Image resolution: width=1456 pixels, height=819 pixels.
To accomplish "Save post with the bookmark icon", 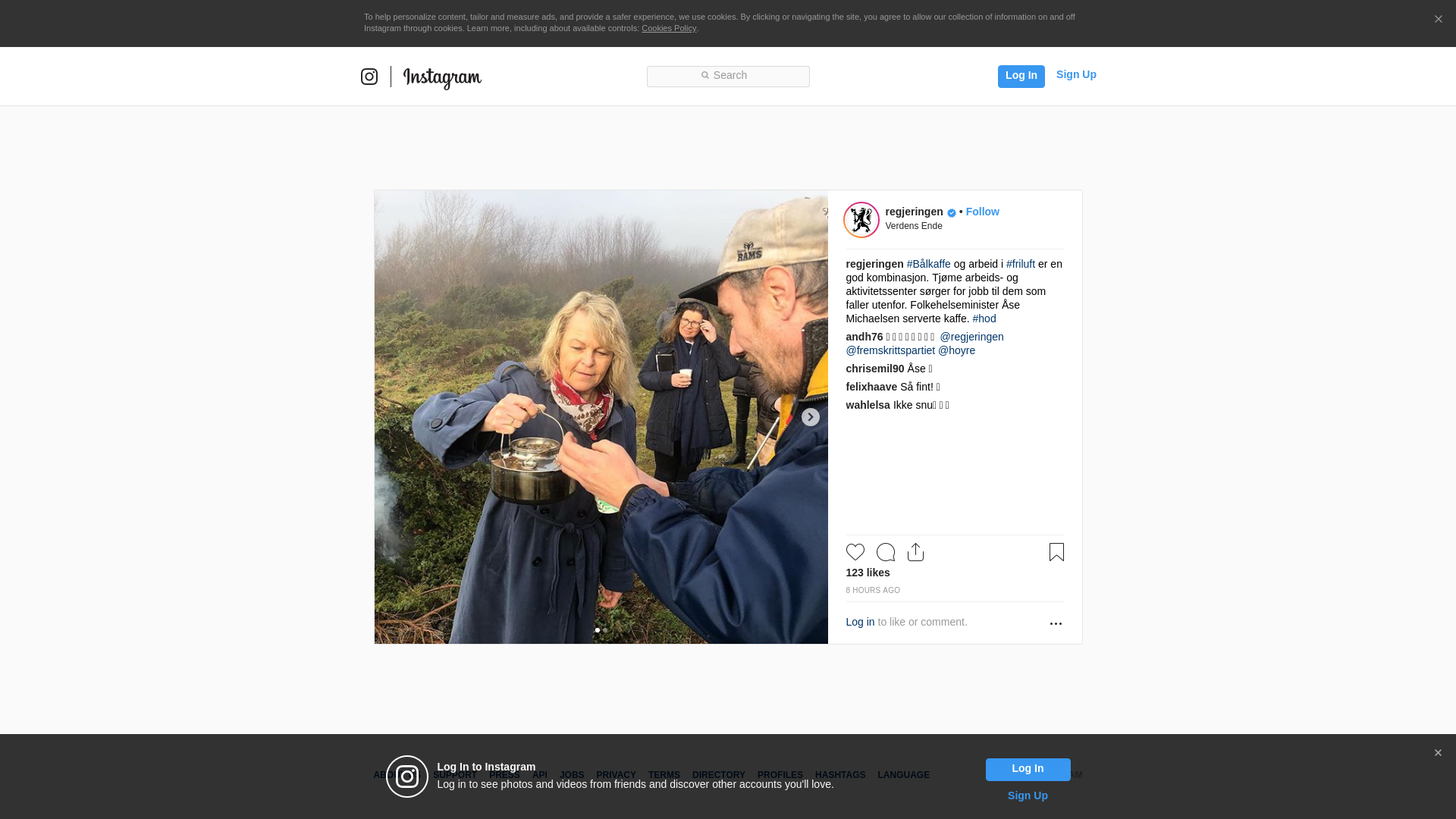I will click(1056, 552).
